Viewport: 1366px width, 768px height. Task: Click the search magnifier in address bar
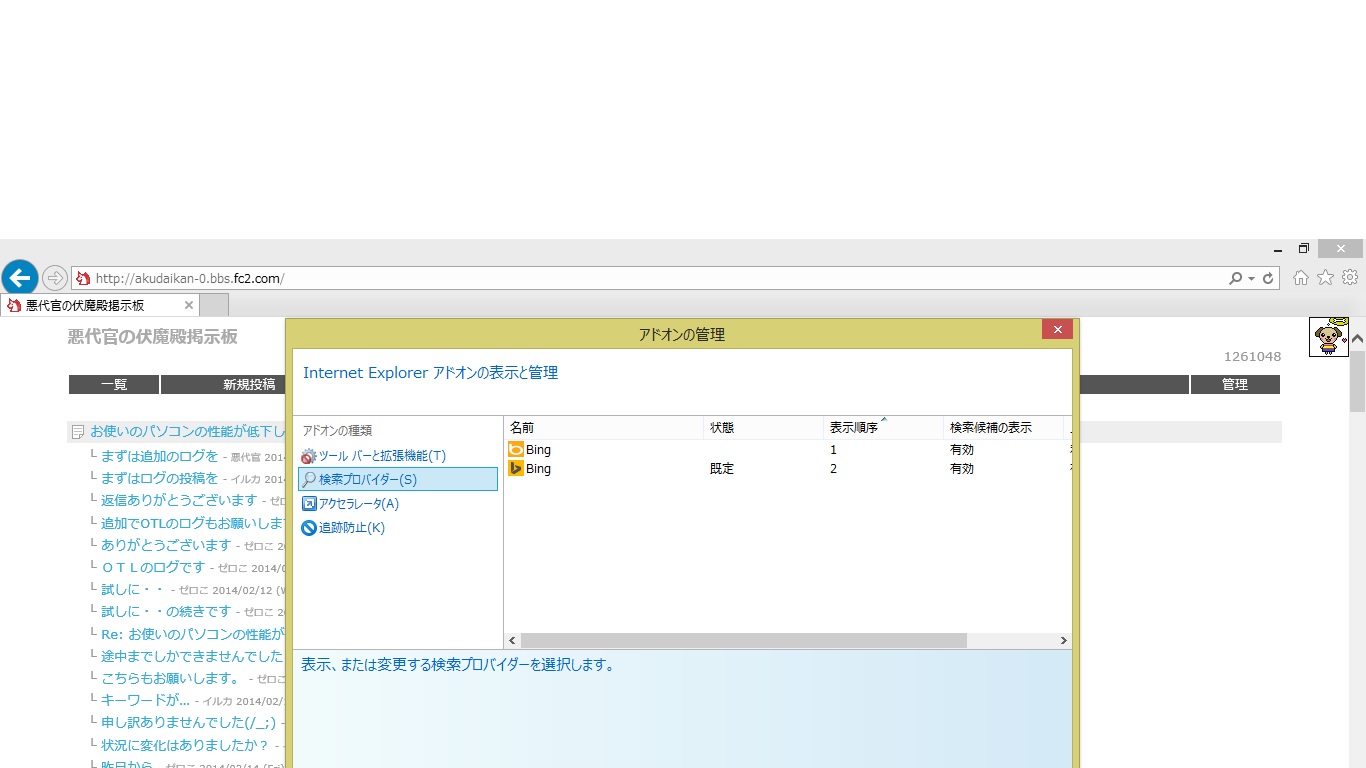click(1236, 278)
